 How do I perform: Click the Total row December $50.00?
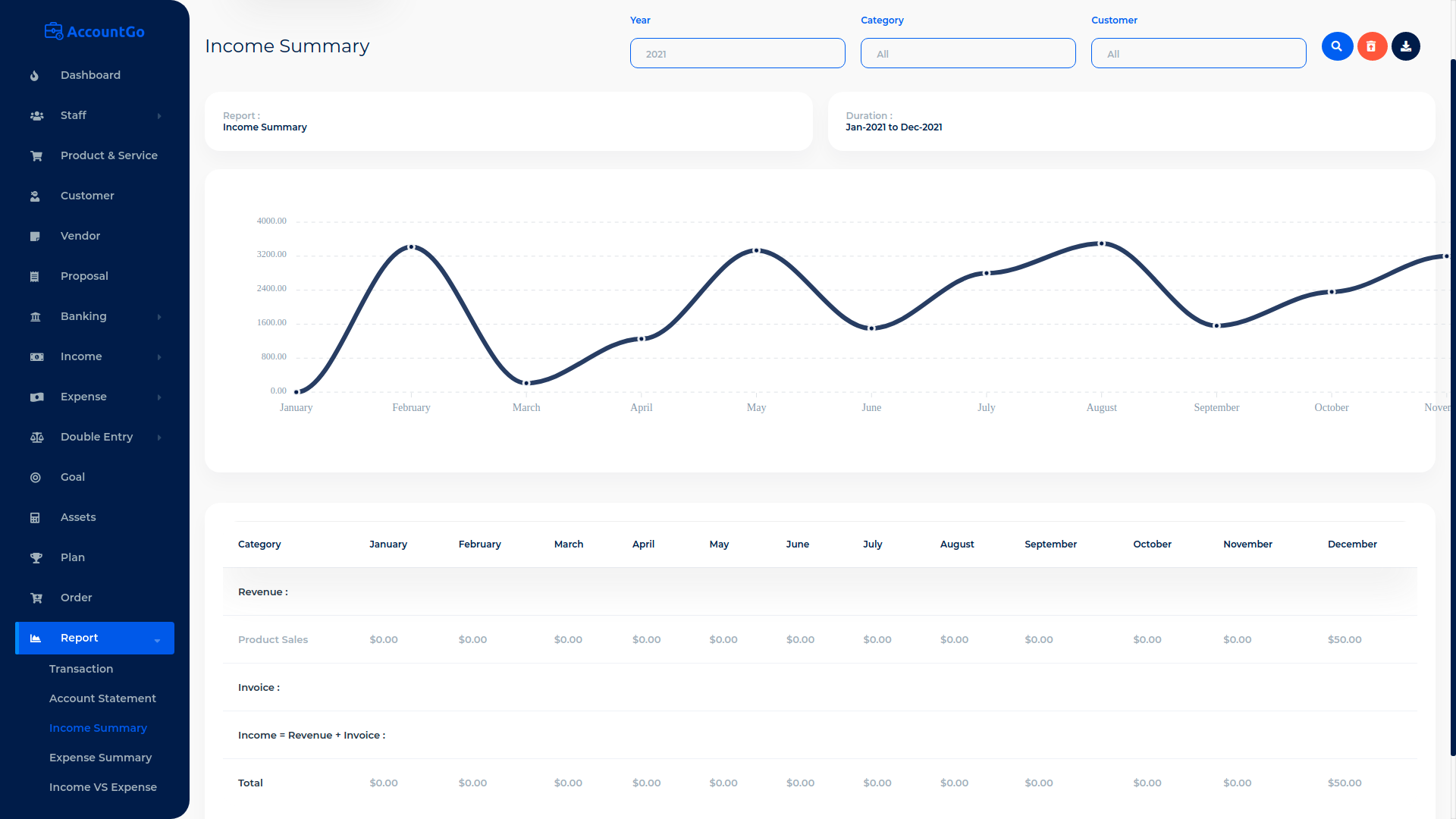pyautogui.click(x=1345, y=783)
